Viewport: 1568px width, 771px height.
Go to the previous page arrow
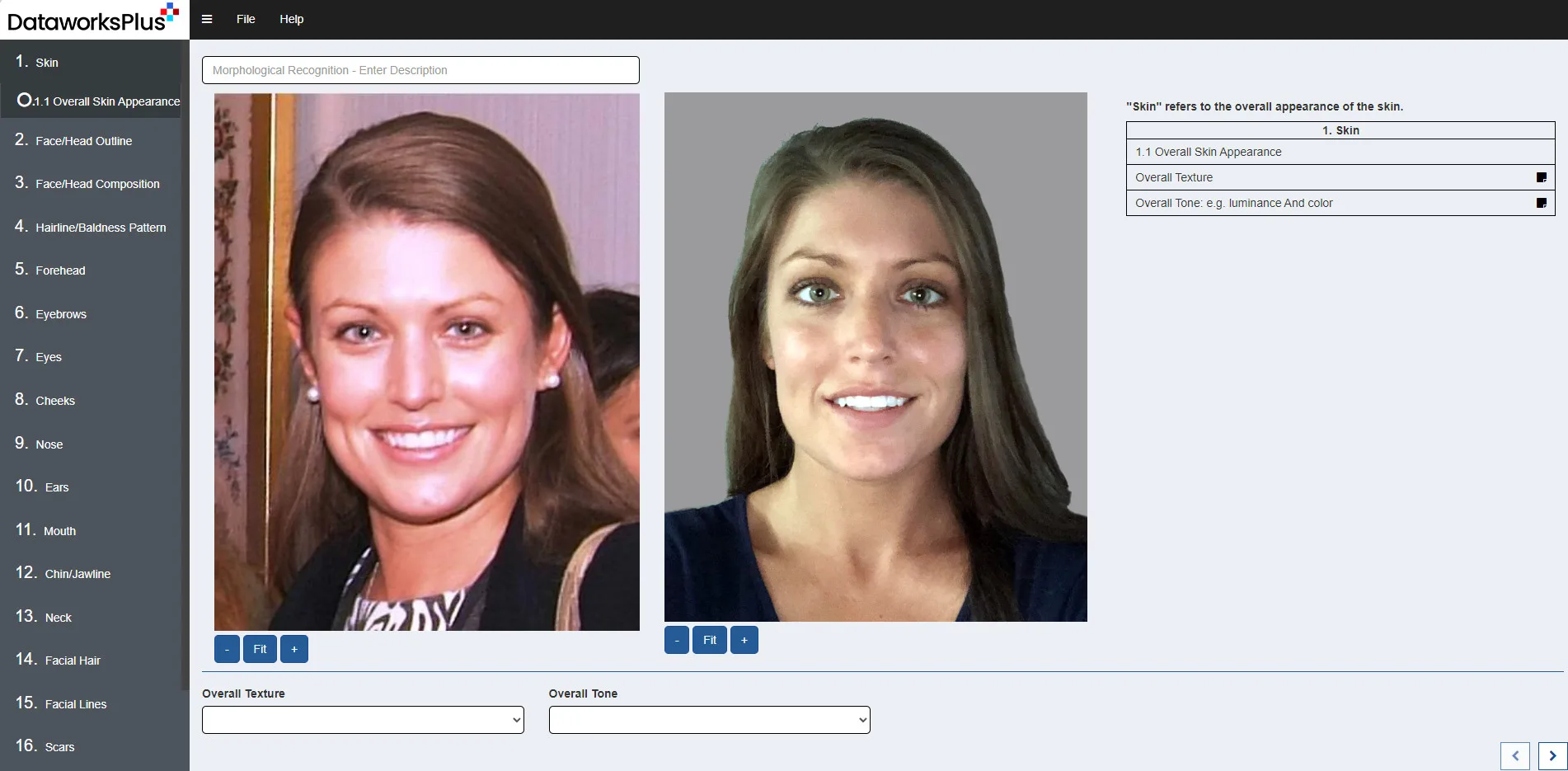click(1515, 755)
